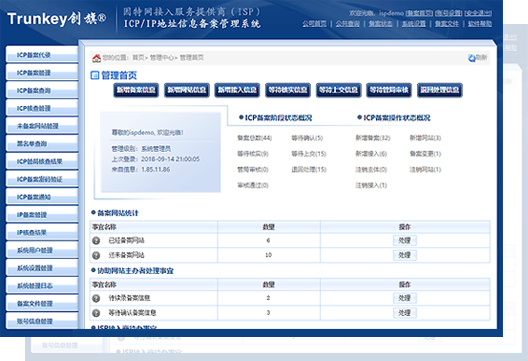Click the 备案总数(44) status link

pos(255,138)
